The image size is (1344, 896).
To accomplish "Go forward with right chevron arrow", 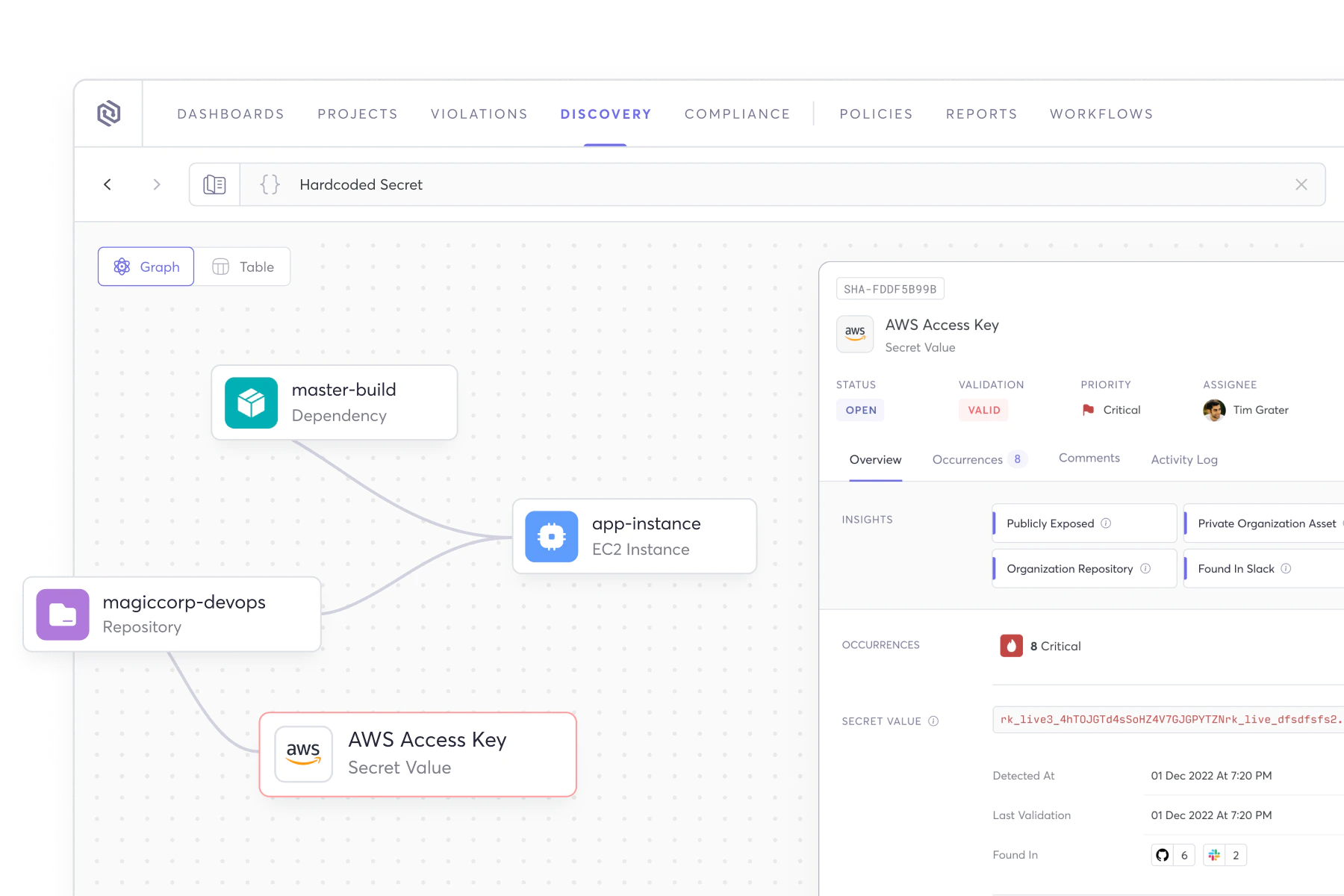I will 157,184.
